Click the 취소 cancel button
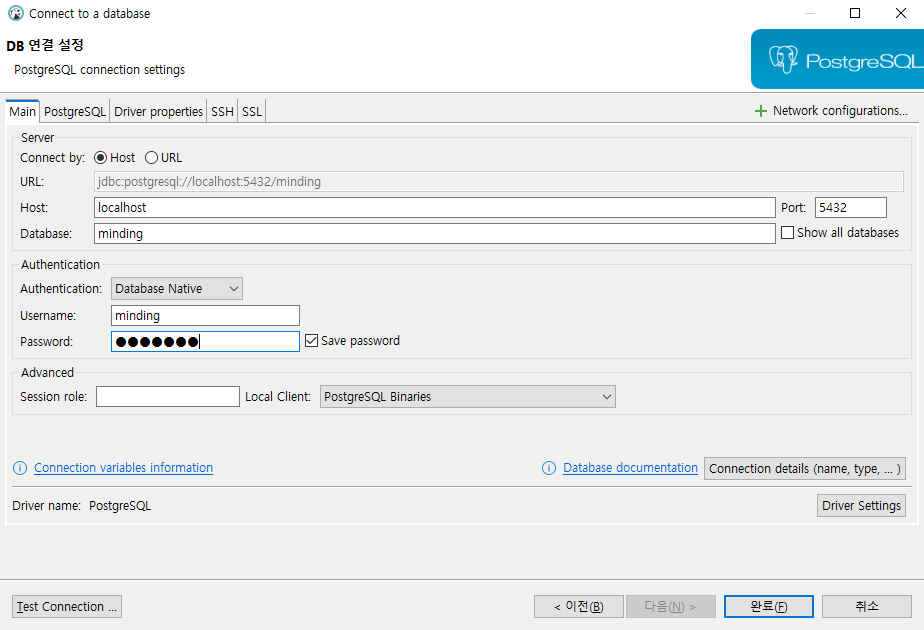Viewport: 924px width, 630px height. coord(867,606)
